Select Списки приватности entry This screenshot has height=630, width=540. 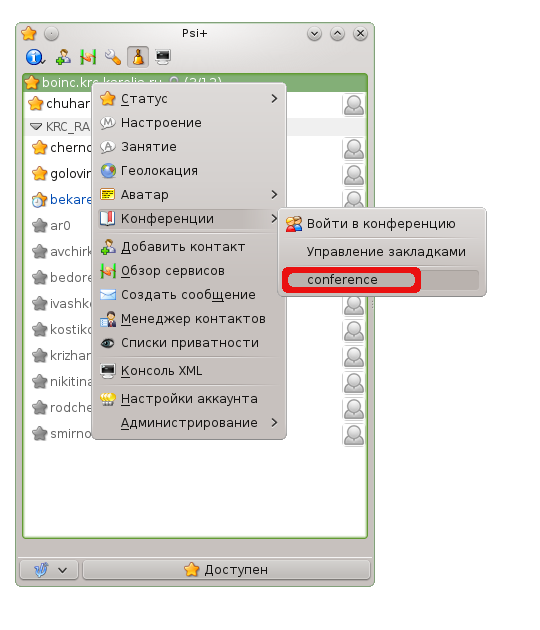[x=189, y=343]
